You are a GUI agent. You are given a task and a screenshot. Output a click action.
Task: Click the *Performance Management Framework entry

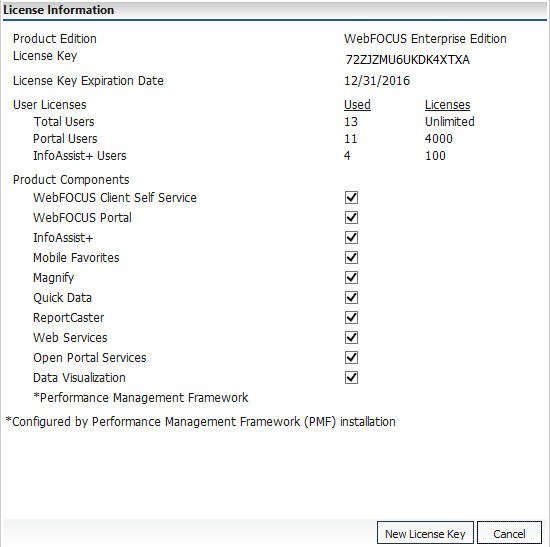coord(141,398)
